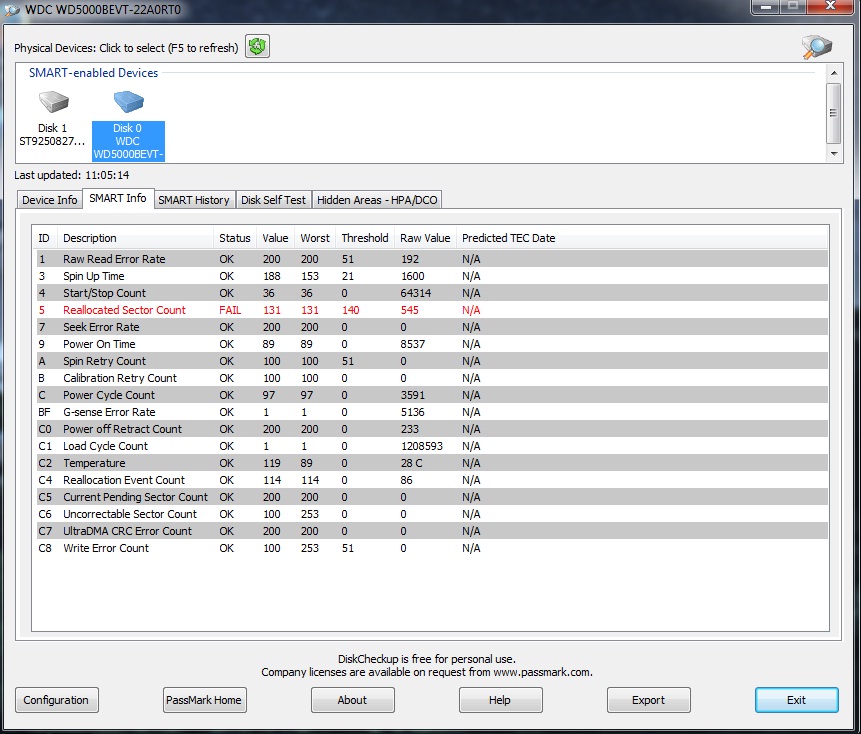
Task: Click raw value 64314 cell
Action: [x=416, y=293]
